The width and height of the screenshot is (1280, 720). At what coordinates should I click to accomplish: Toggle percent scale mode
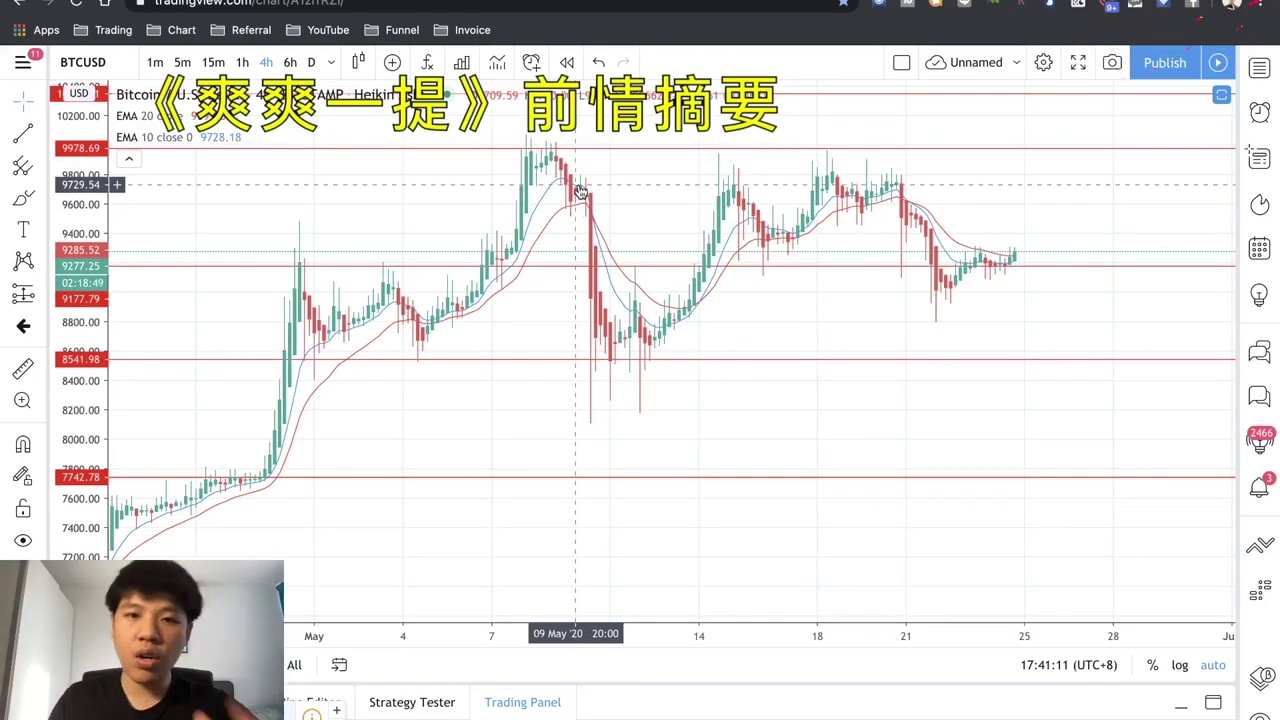[1152, 665]
